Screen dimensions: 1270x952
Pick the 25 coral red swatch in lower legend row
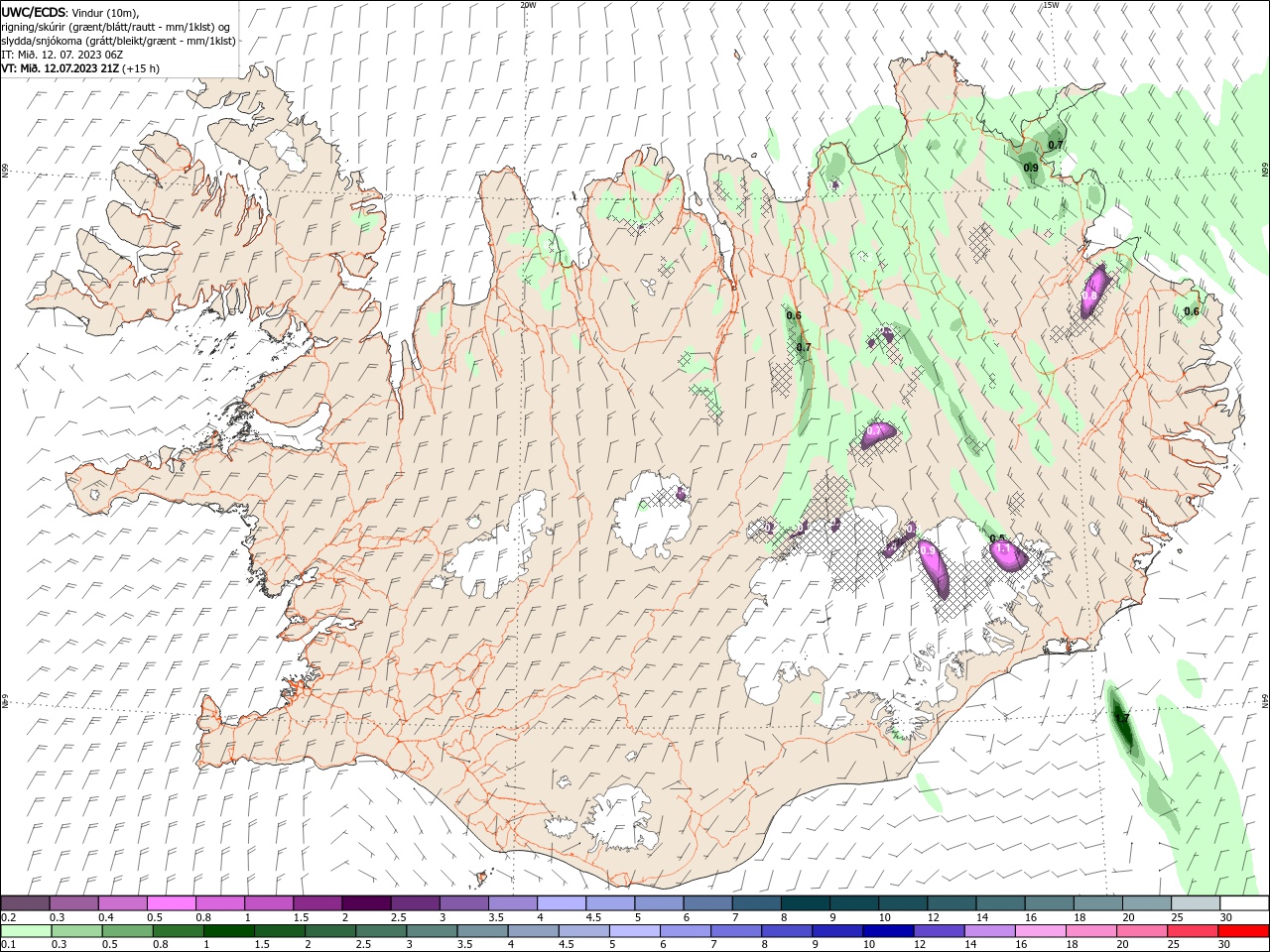1193,930
